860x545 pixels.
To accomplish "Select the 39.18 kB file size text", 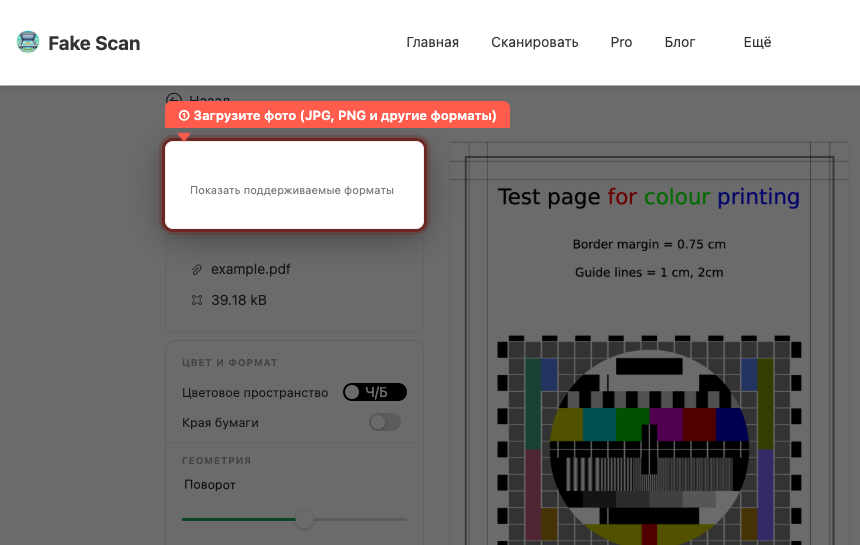I will point(239,300).
